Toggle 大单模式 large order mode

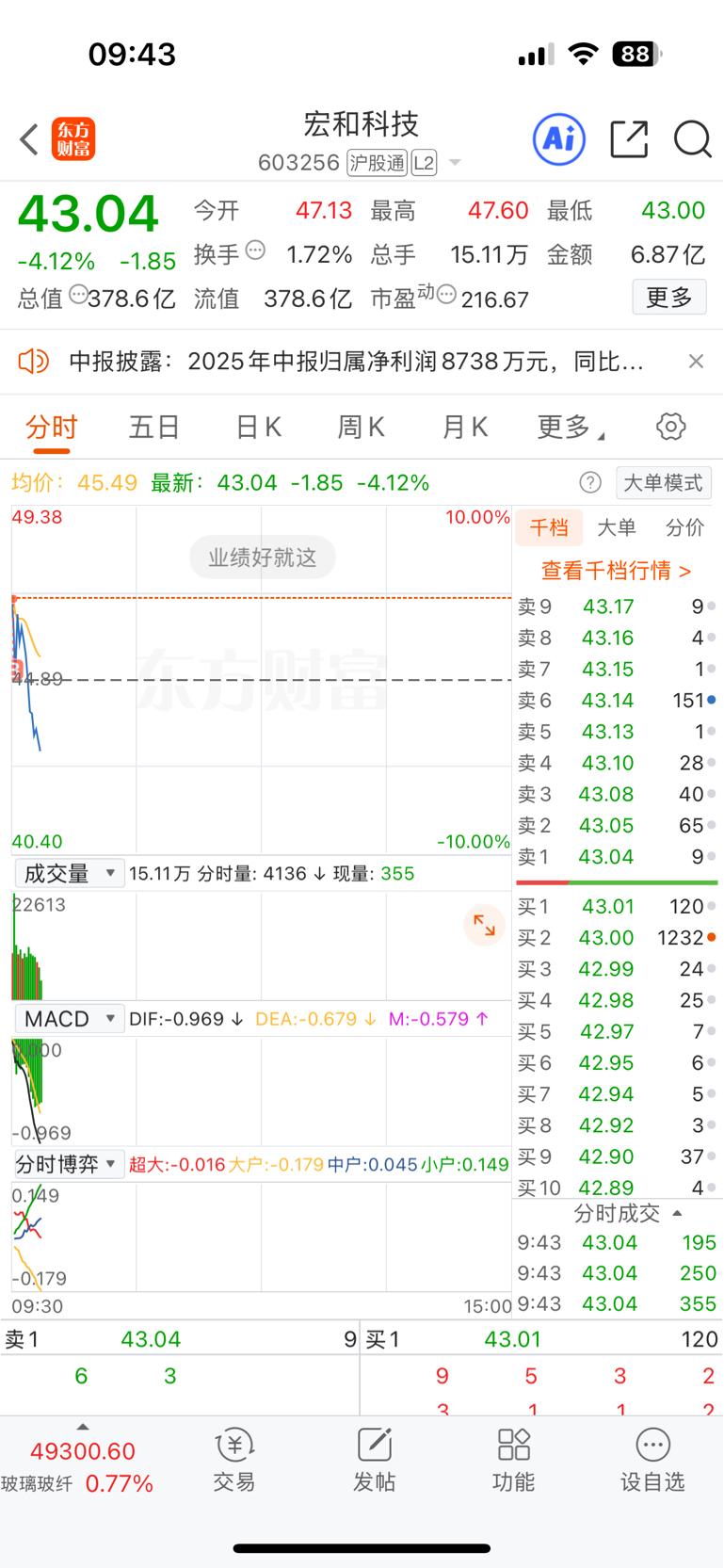pyautogui.click(x=664, y=483)
